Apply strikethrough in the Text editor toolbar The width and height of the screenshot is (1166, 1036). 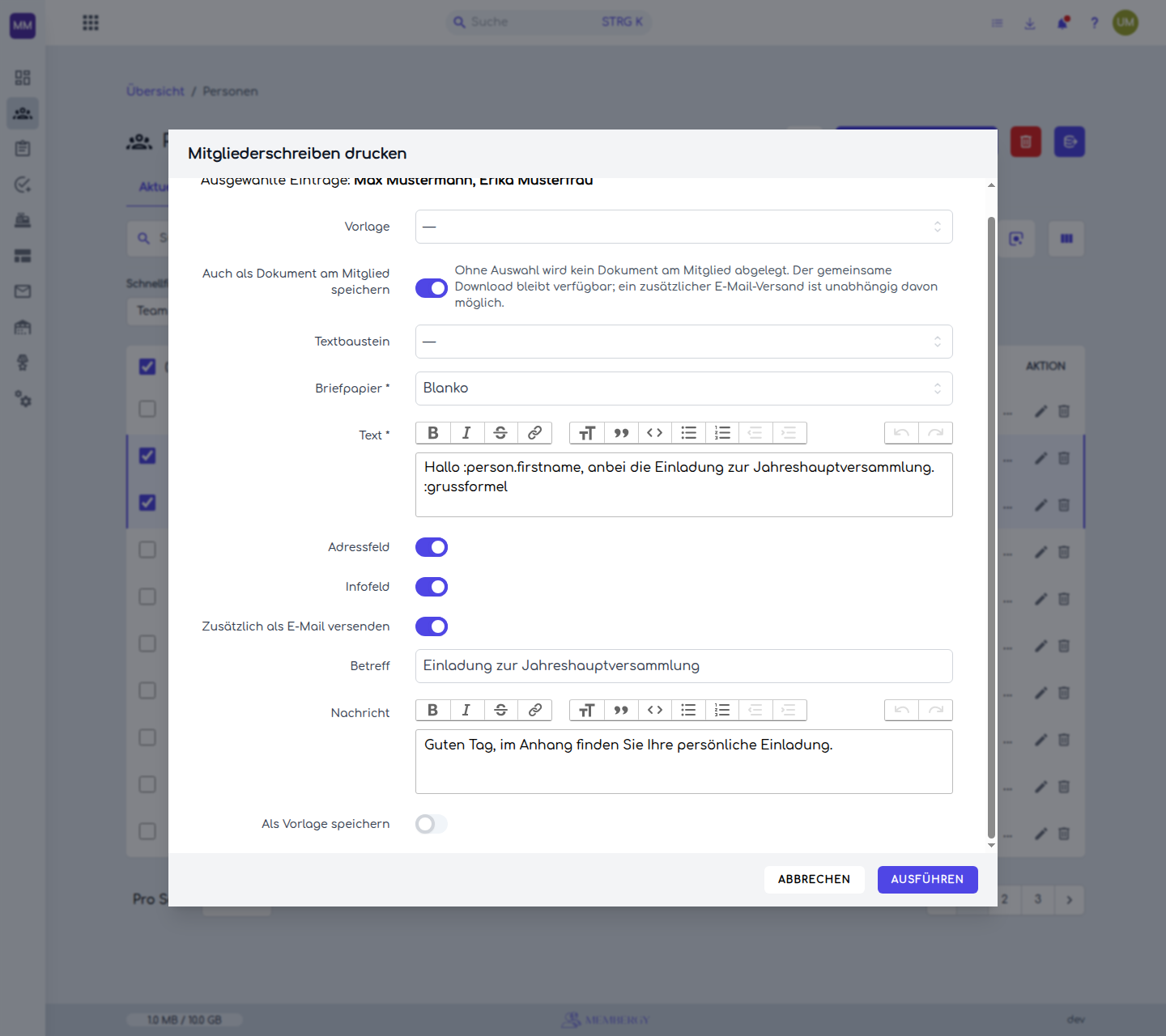(500, 433)
